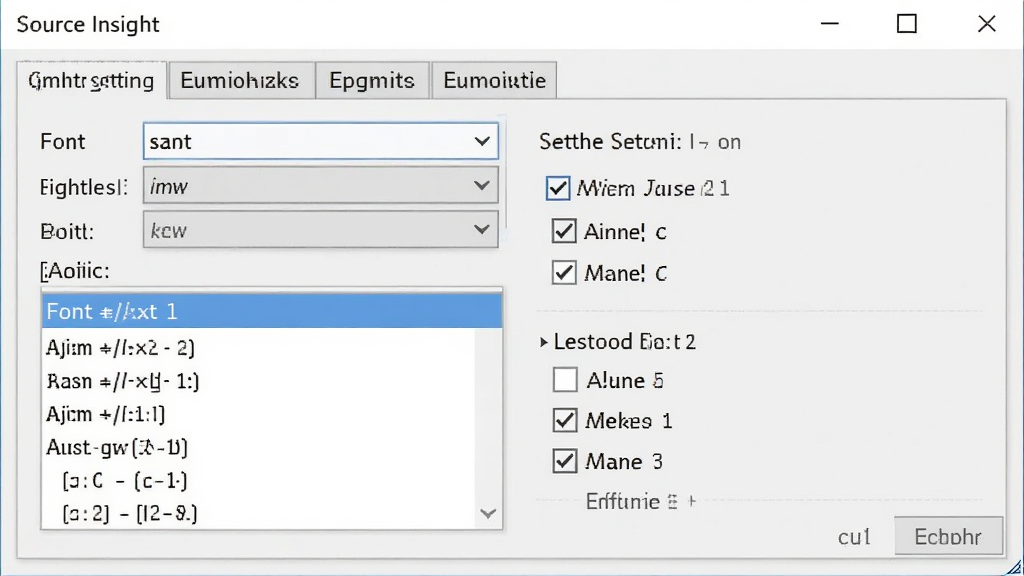The width and height of the screenshot is (1024, 576).
Task: Toggle the Miem Jaise 2 1 checkbox
Action: 558,188
